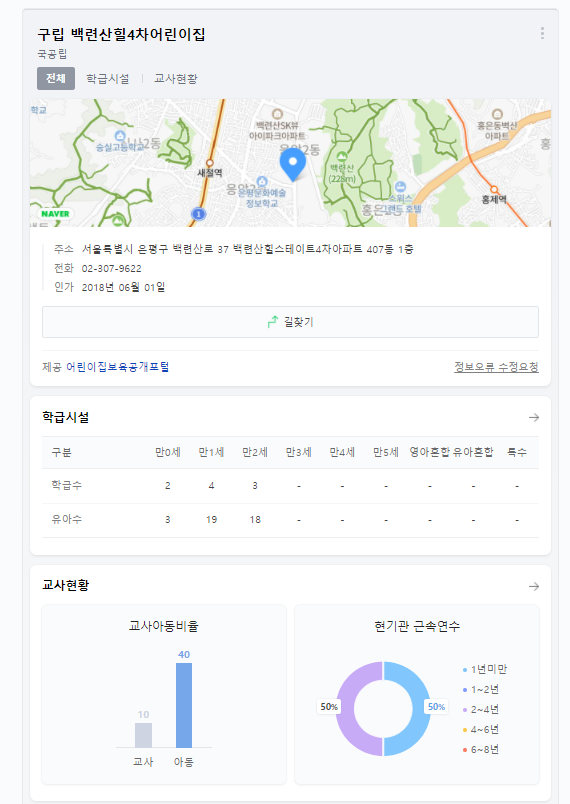Image resolution: width=570 pixels, height=804 pixels.
Task: Open 교사현황 section arrow
Action: click(534, 586)
